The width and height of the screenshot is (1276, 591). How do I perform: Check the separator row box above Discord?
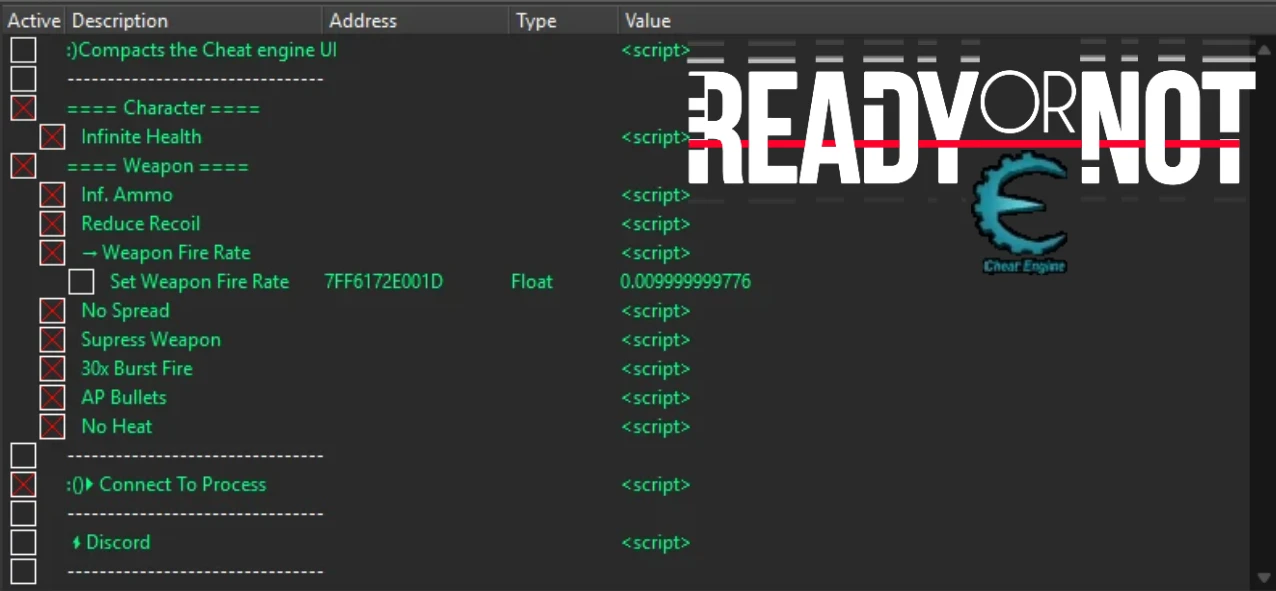[23, 514]
